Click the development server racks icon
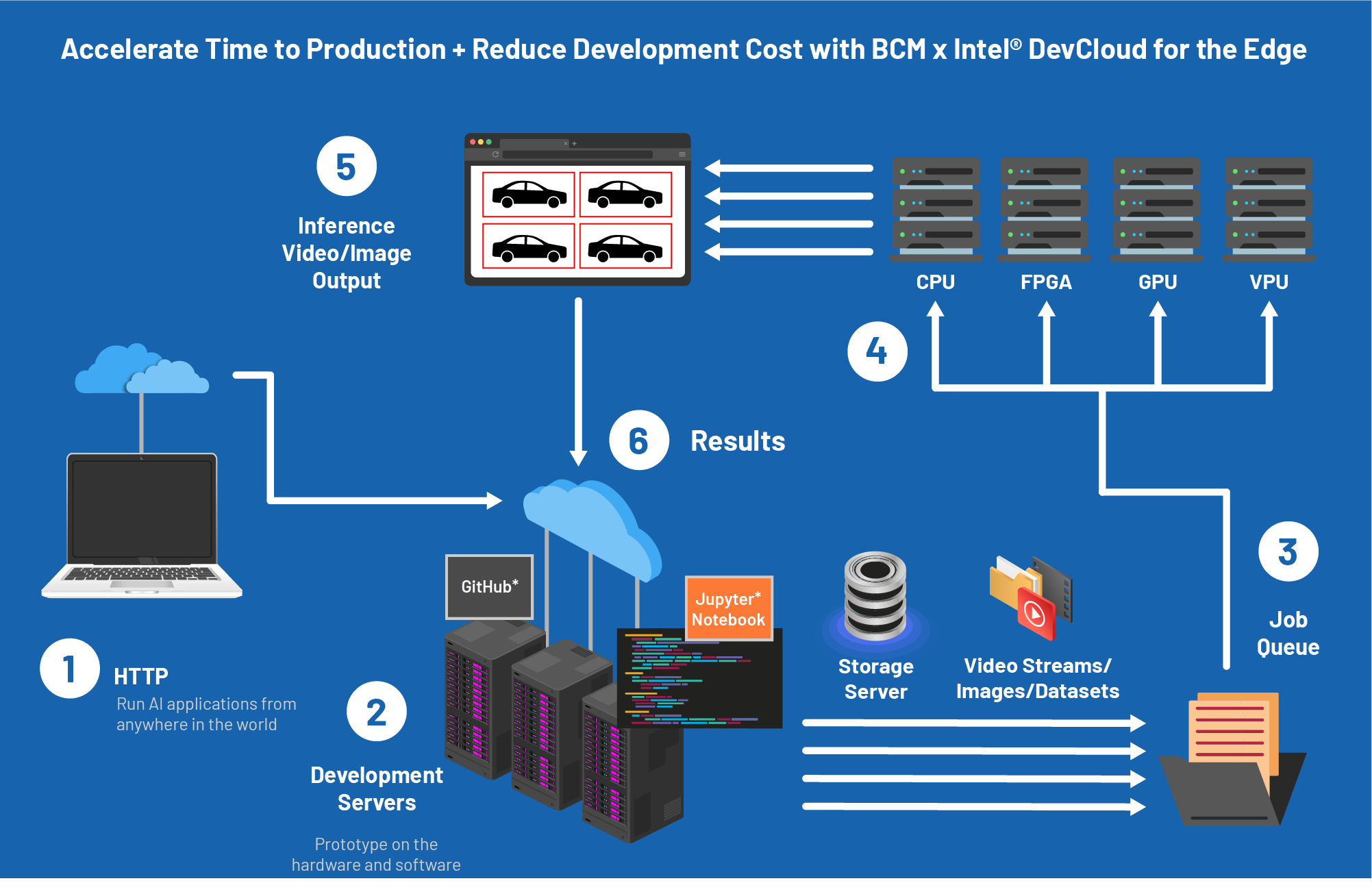1372x894 pixels. click(x=563, y=731)
